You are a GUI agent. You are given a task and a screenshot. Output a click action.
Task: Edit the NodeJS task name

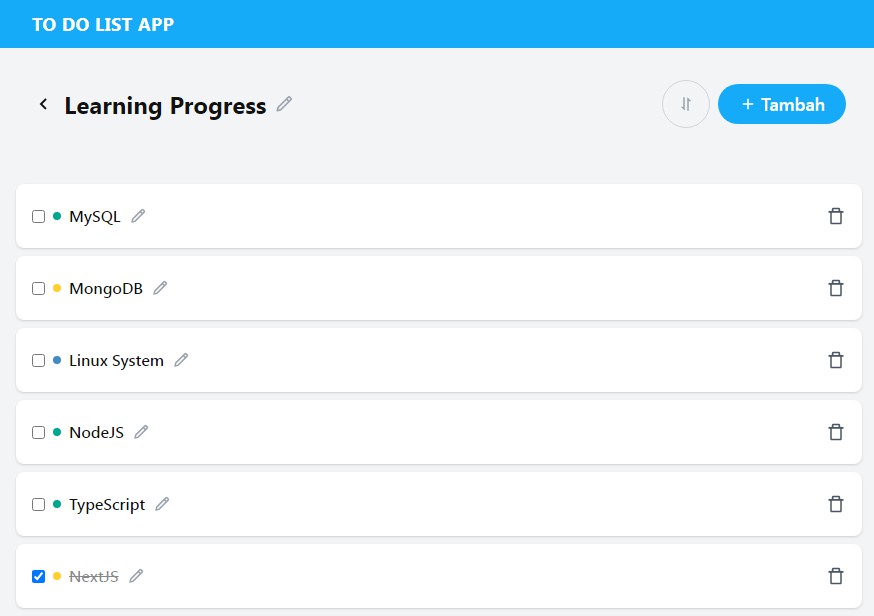point(140,432)
